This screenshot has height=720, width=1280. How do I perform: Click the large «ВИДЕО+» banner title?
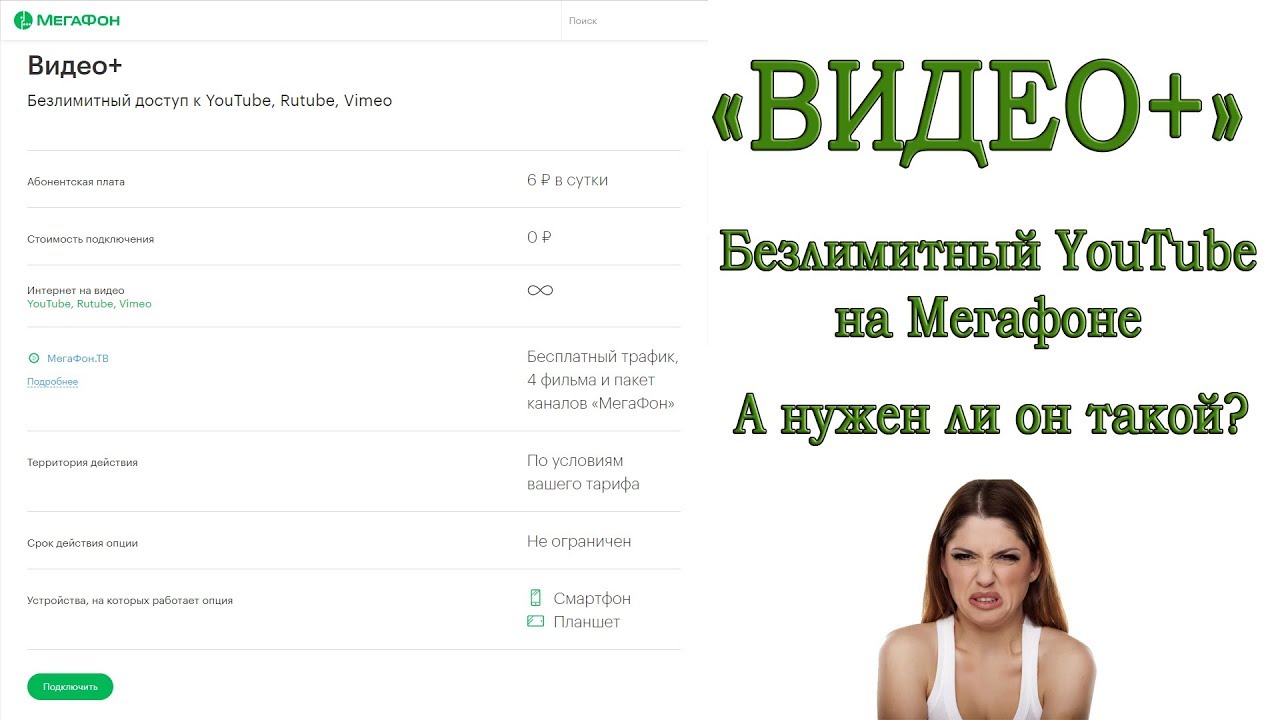(978, 112)
